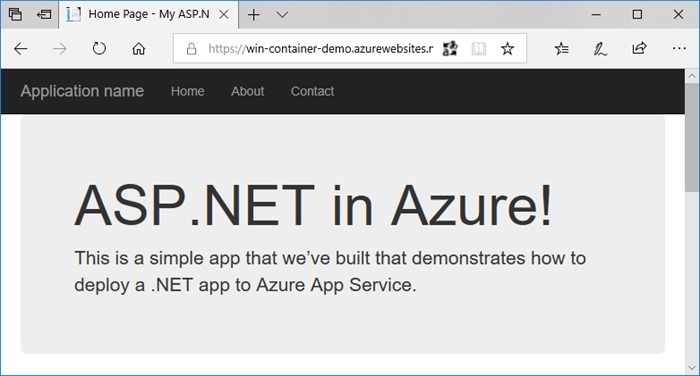Click the site lock security icon
Screen dimensions: 700x376
192,49
